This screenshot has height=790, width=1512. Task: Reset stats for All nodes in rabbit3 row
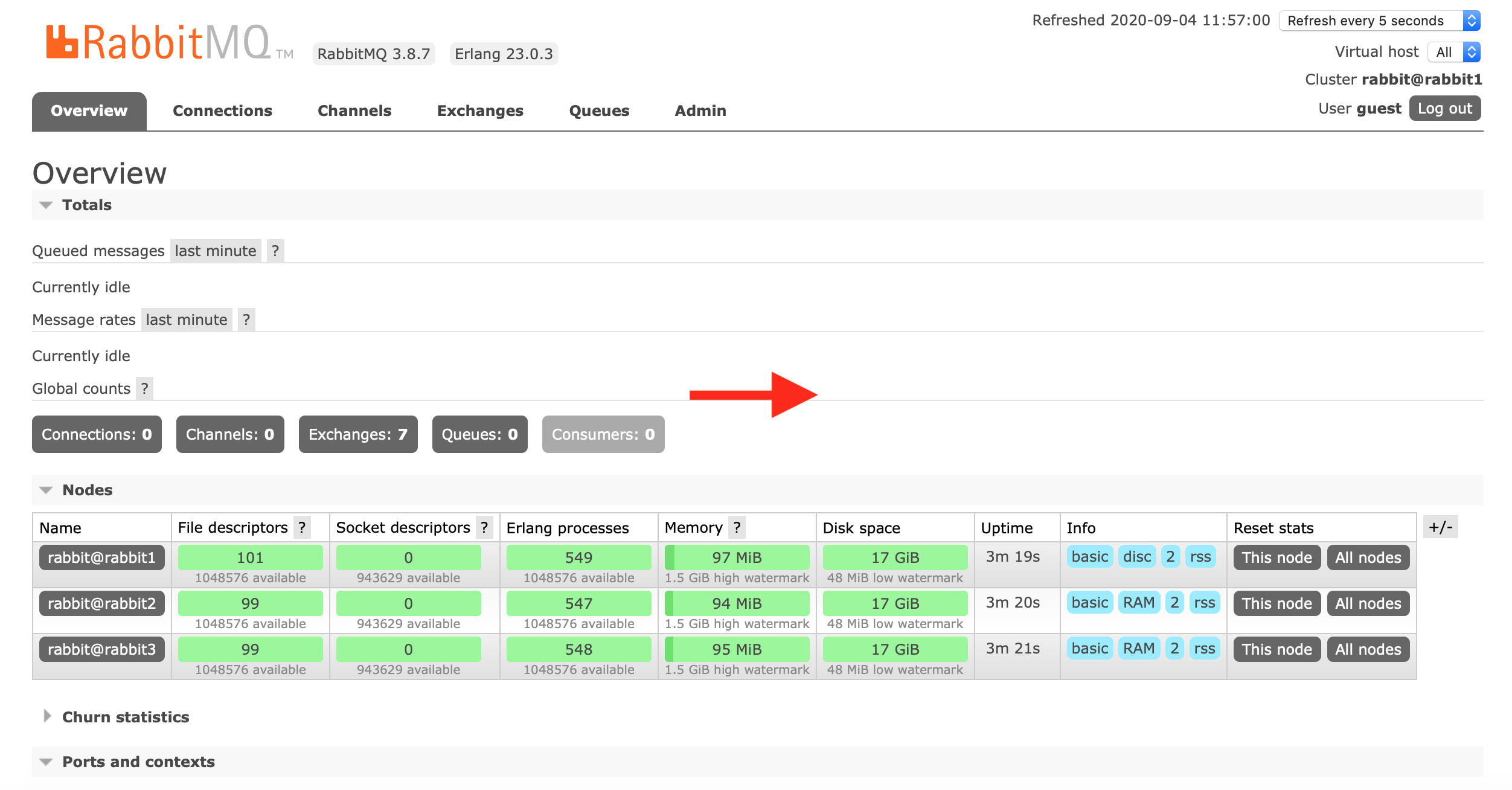[1368, 649]
